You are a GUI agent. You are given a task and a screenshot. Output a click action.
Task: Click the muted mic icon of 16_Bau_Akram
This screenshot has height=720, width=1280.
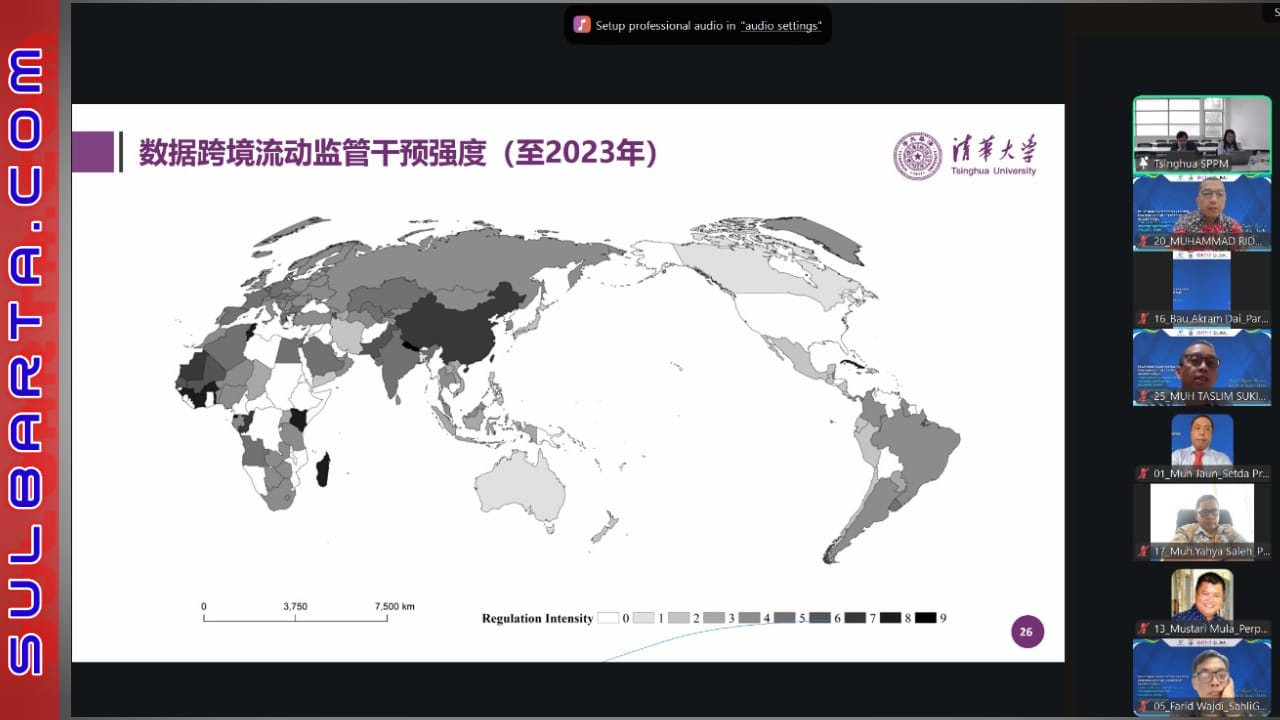click(x=1144, y=319)
